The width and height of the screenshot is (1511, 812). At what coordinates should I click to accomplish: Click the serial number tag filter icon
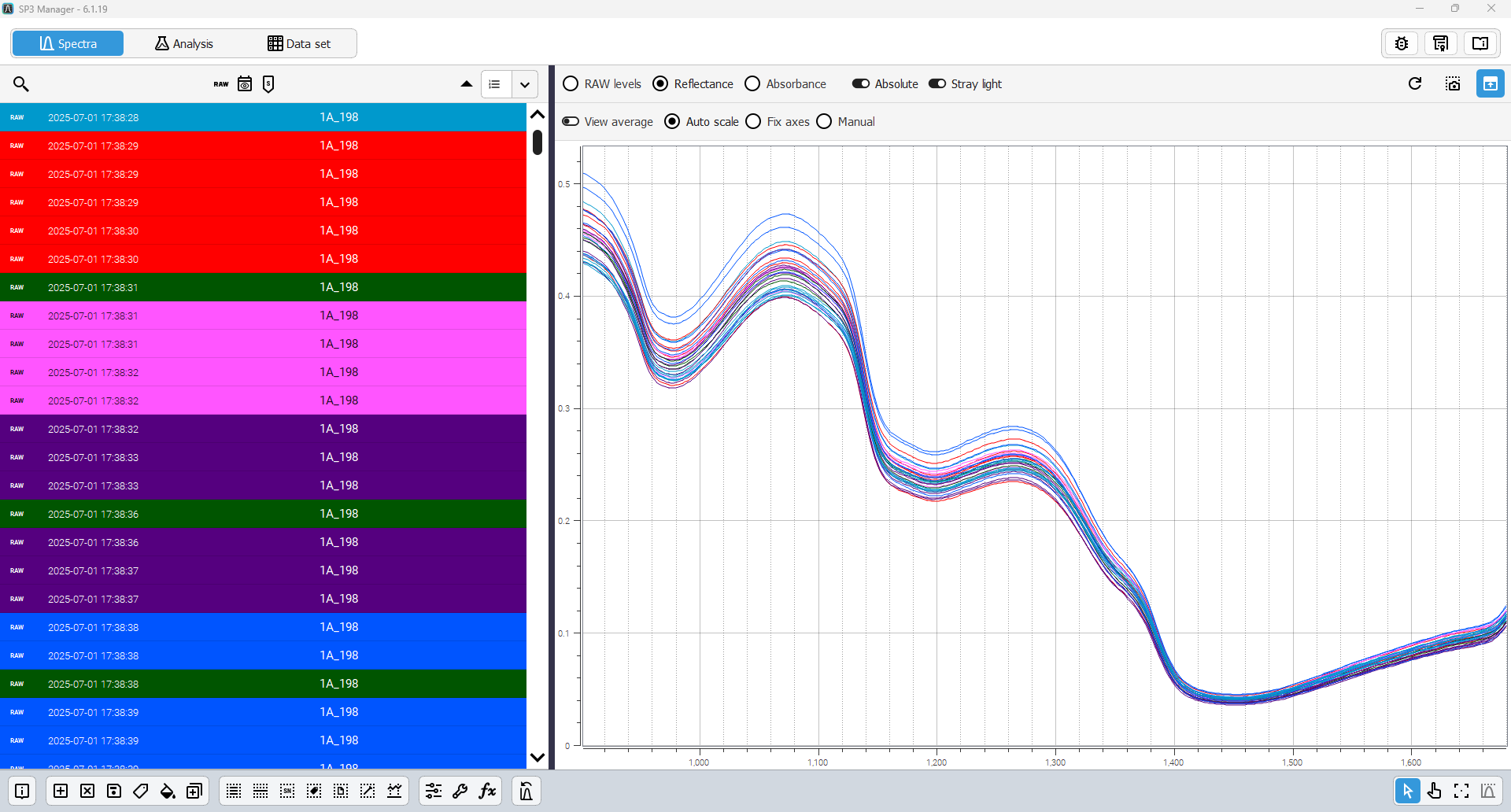point(268,84)
